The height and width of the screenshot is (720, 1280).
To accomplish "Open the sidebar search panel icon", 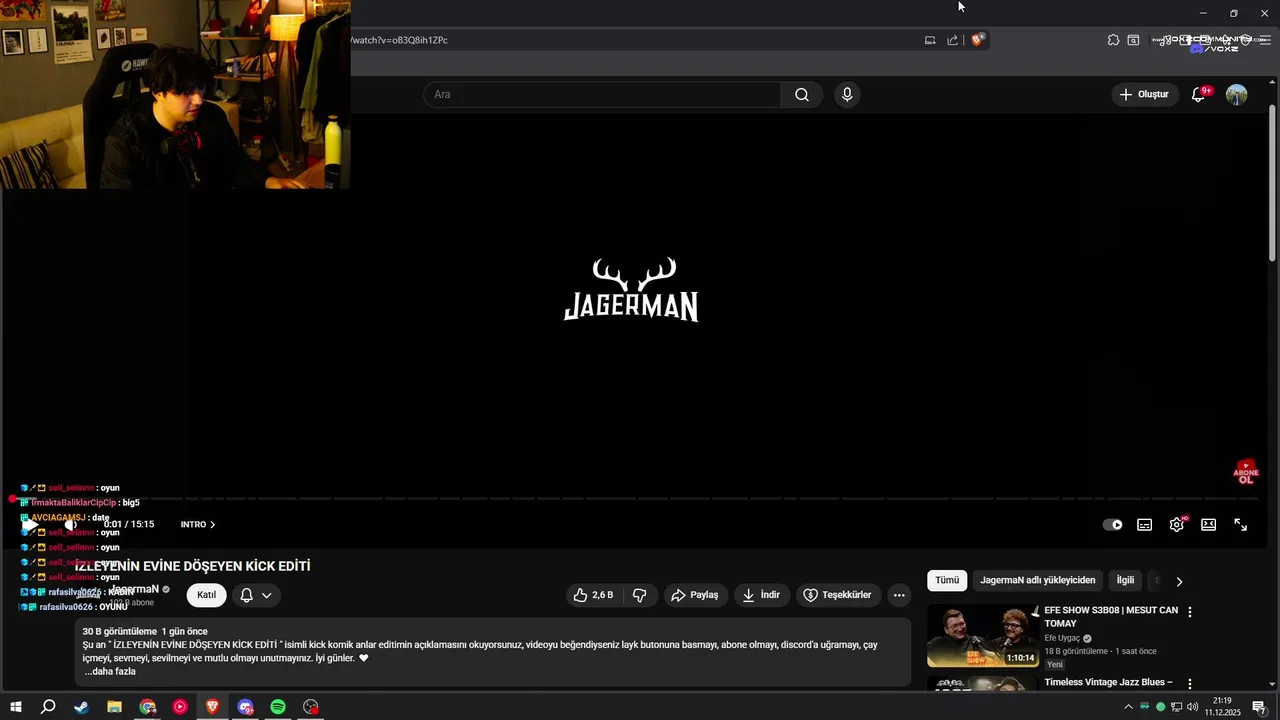I will tap(1133, 40).
